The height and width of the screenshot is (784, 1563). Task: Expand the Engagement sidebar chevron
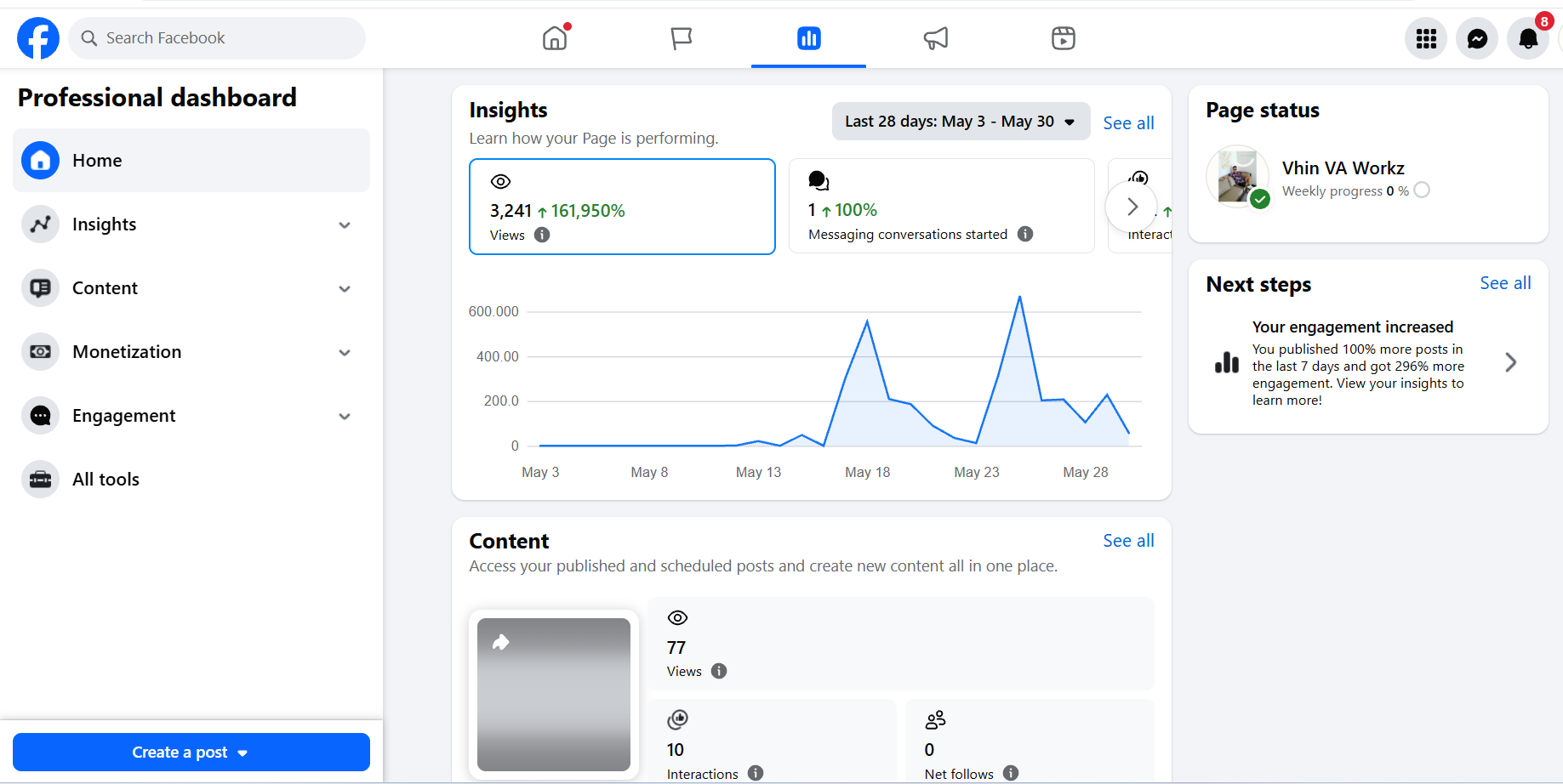pos(345,417)
